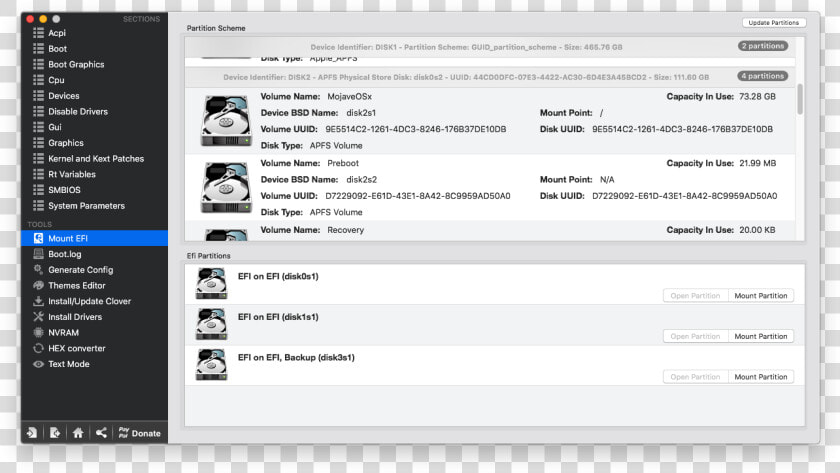840x473 pixels.
Task: Click capacity value 73.28 GB
Action: click(758, 96)
